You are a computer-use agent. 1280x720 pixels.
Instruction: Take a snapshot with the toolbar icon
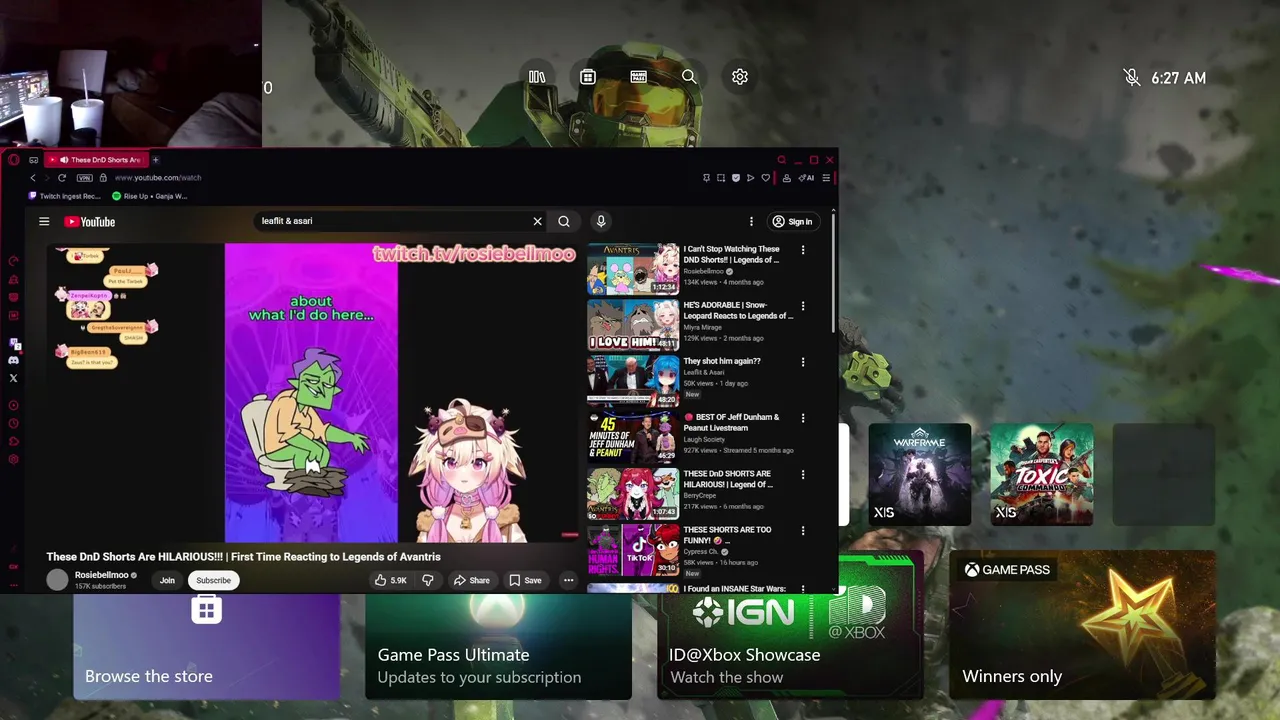click(721, 178)
